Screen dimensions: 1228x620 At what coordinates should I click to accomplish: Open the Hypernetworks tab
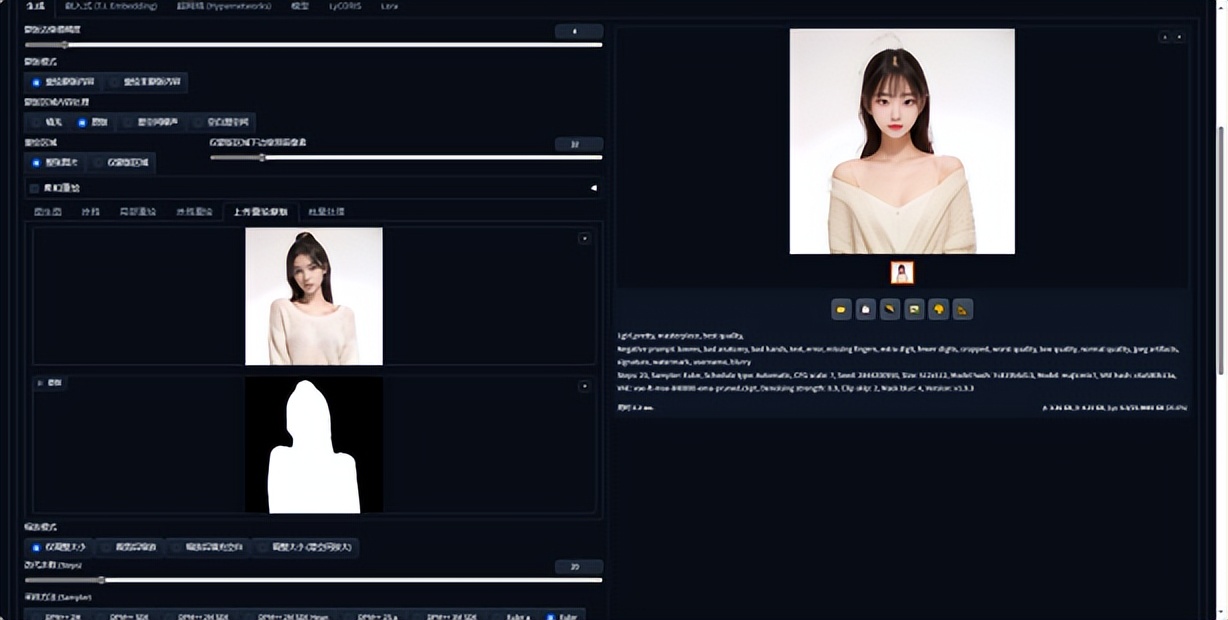223,6
